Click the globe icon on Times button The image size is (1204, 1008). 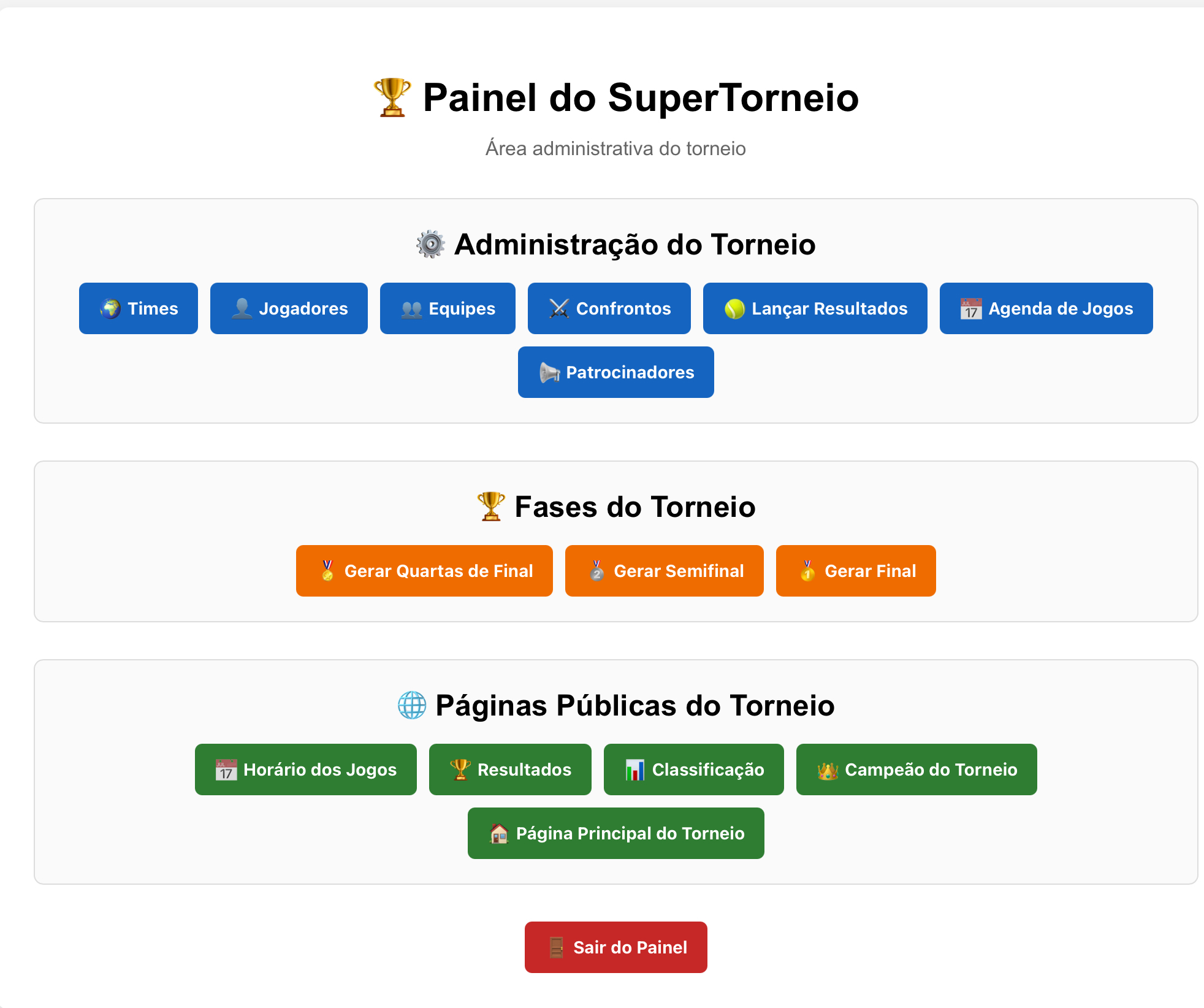click(110, 308)
